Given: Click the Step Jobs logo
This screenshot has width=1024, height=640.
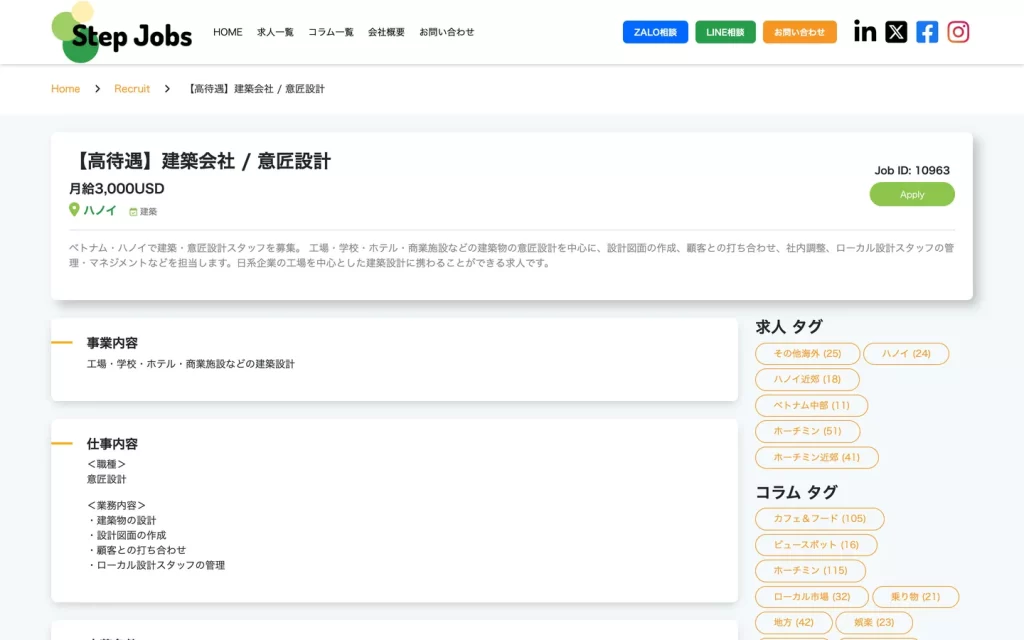Looking at the screenshot, I should coord(122,33).
